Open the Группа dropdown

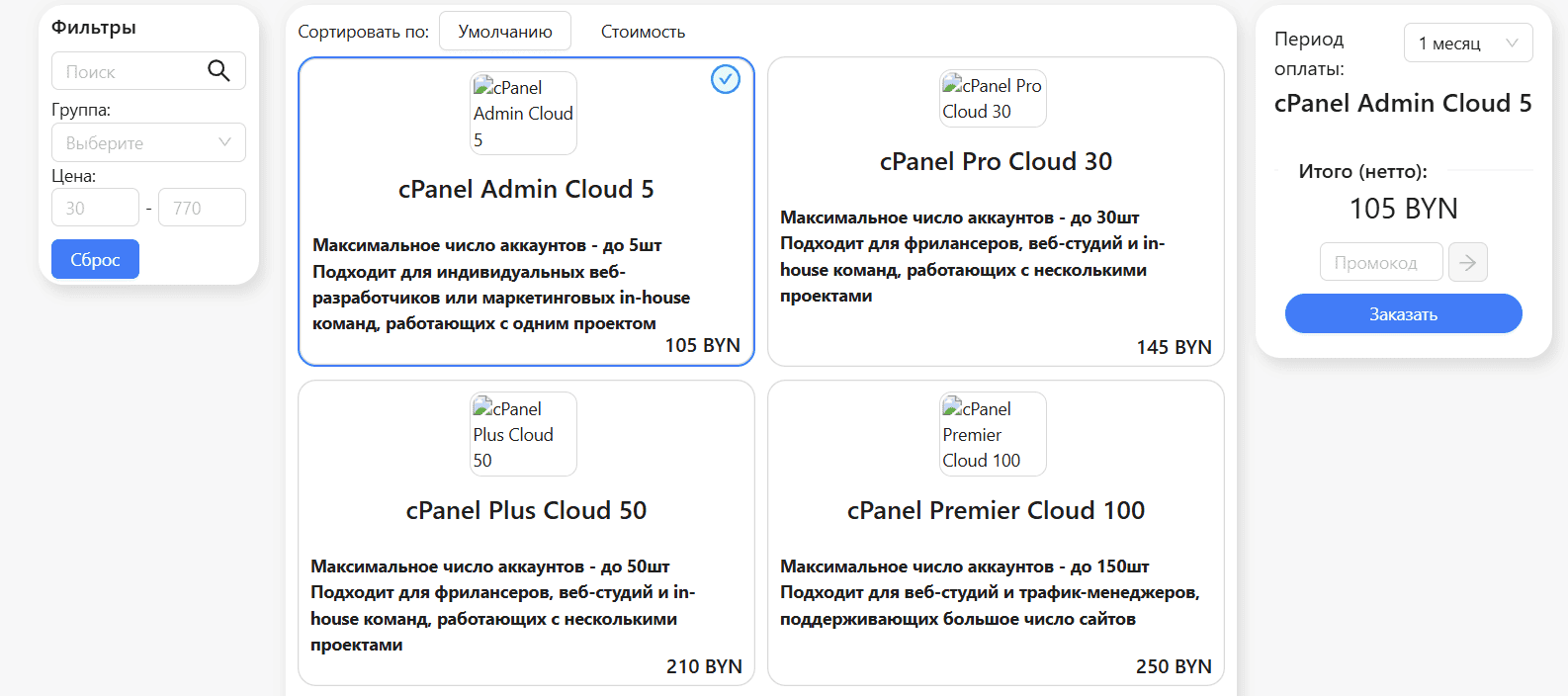point(148,142)
